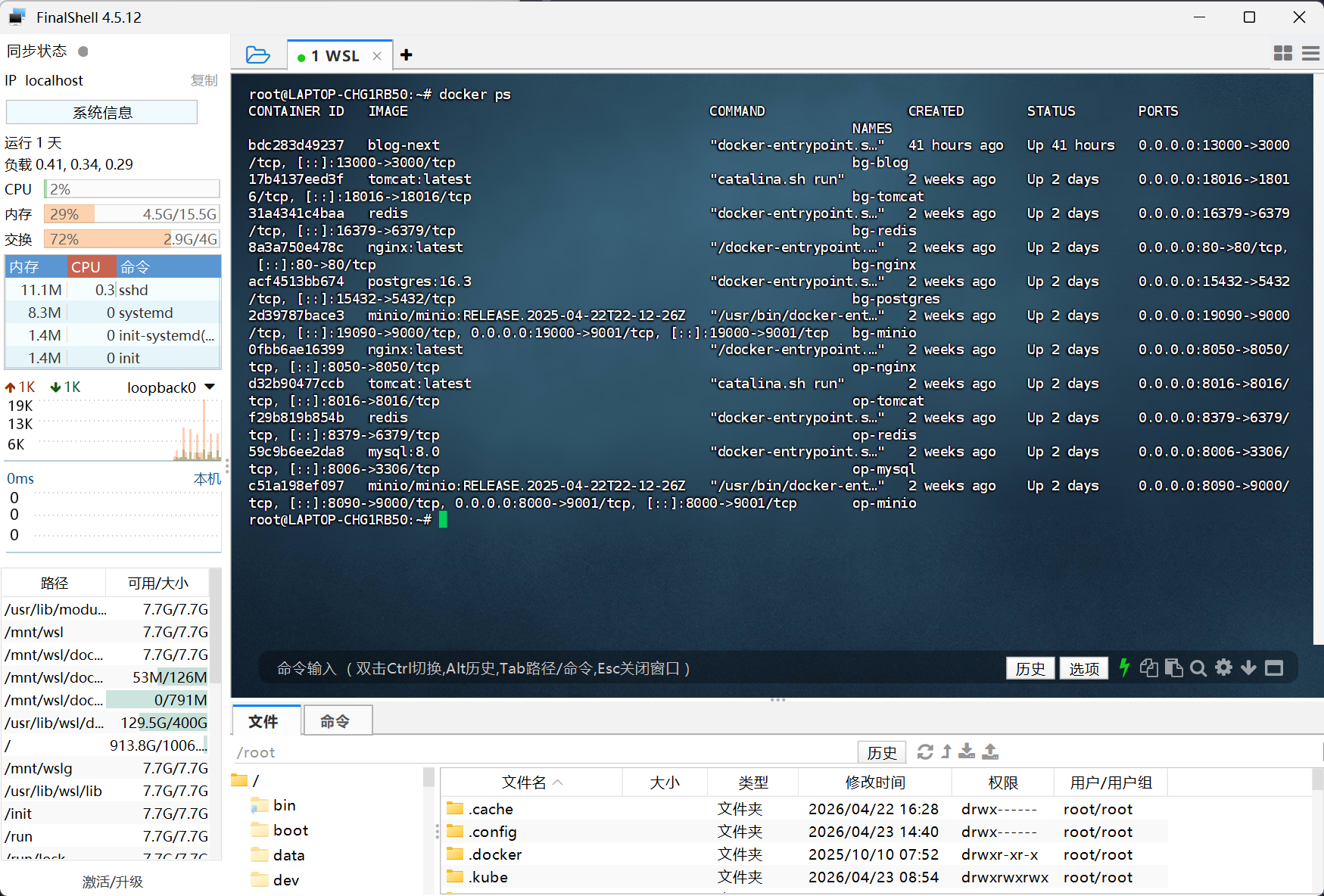This screenshot has width=1324, height=896.
Task: Open terminal settings gear icon
Action: pos(1224,667)
